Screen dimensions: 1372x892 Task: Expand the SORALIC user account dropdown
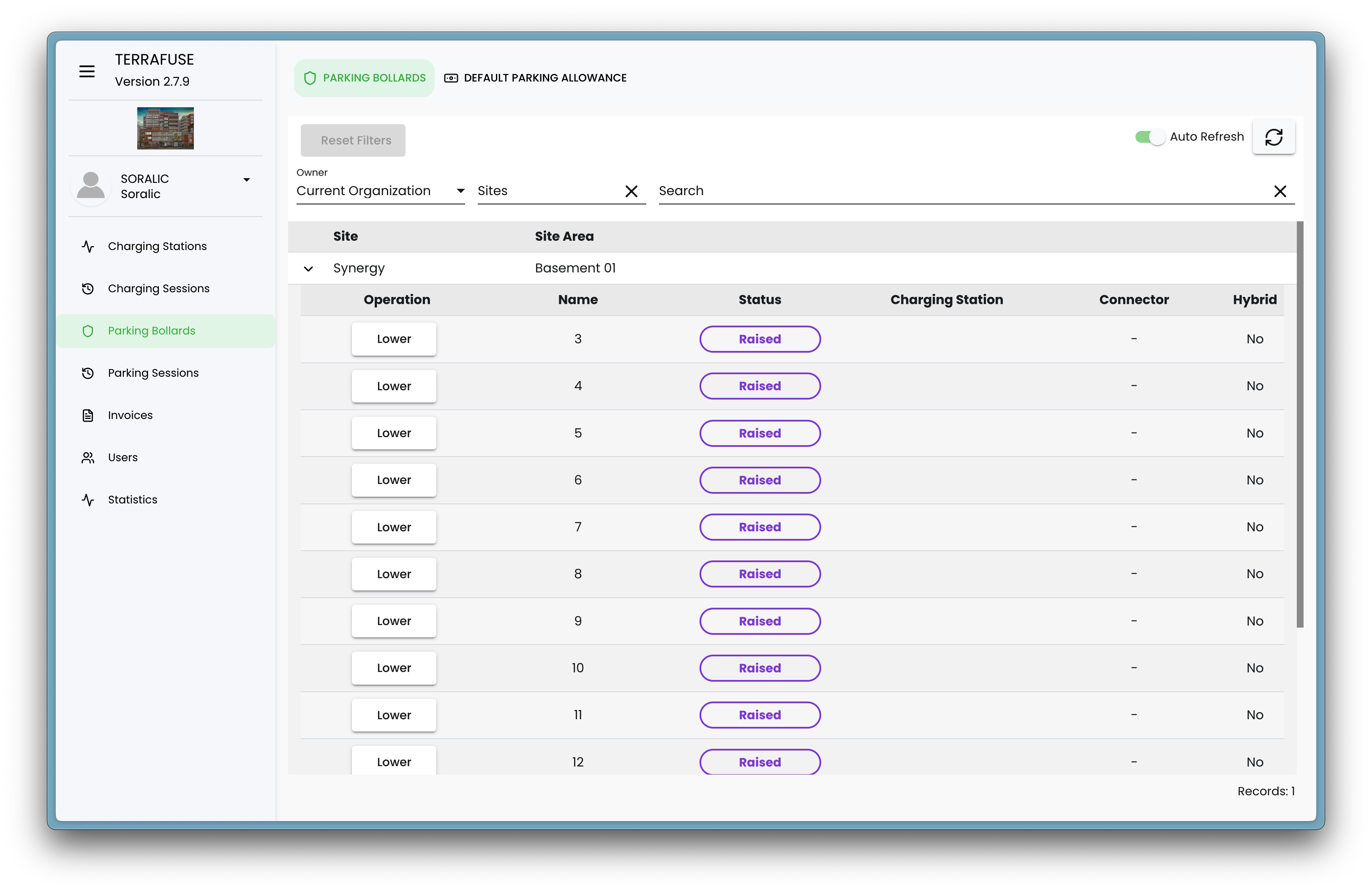tap(246, 180)
